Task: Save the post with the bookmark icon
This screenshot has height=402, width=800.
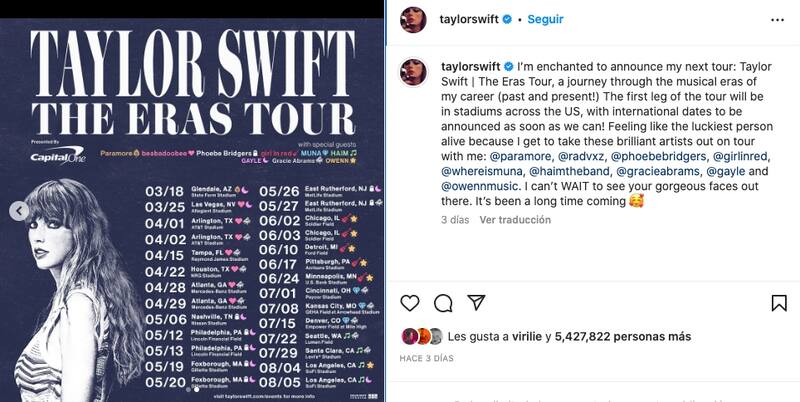Action: (x=778, y=302)
